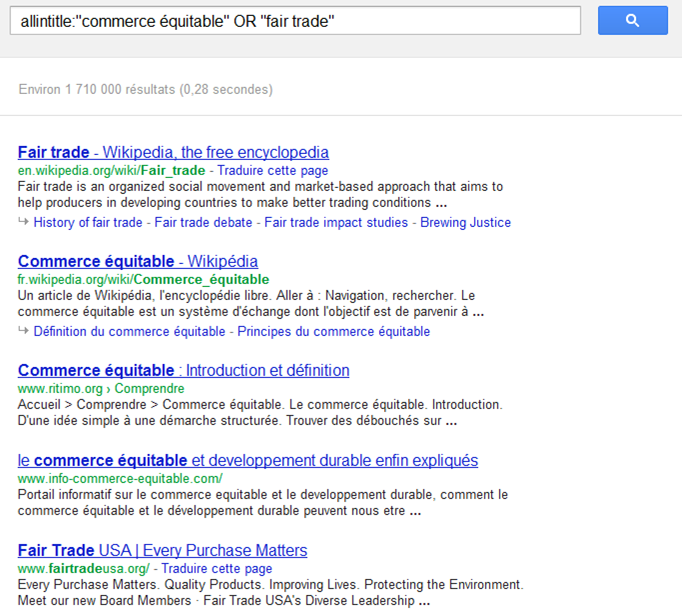Click the arrow icon before Définition du commerce équitable

click(x=23, y=331)
